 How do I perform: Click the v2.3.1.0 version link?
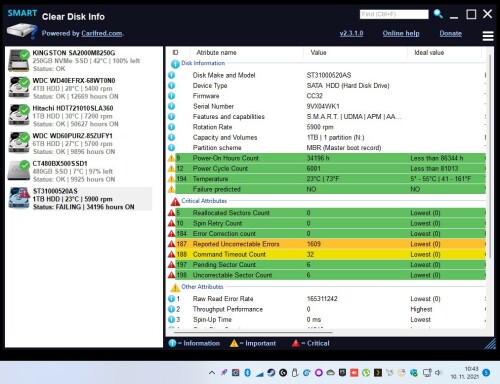point(351,33)
